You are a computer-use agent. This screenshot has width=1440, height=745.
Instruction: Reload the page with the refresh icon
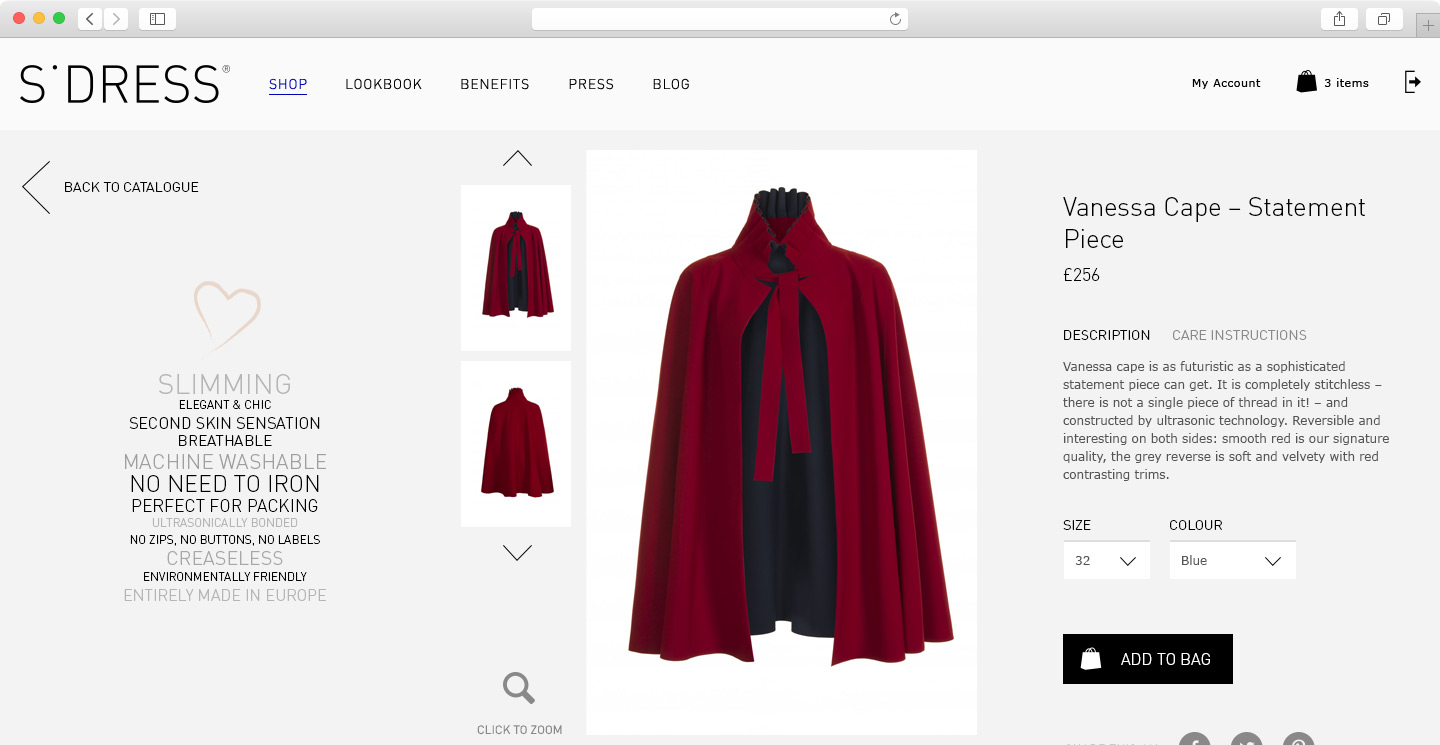[895, 18]
